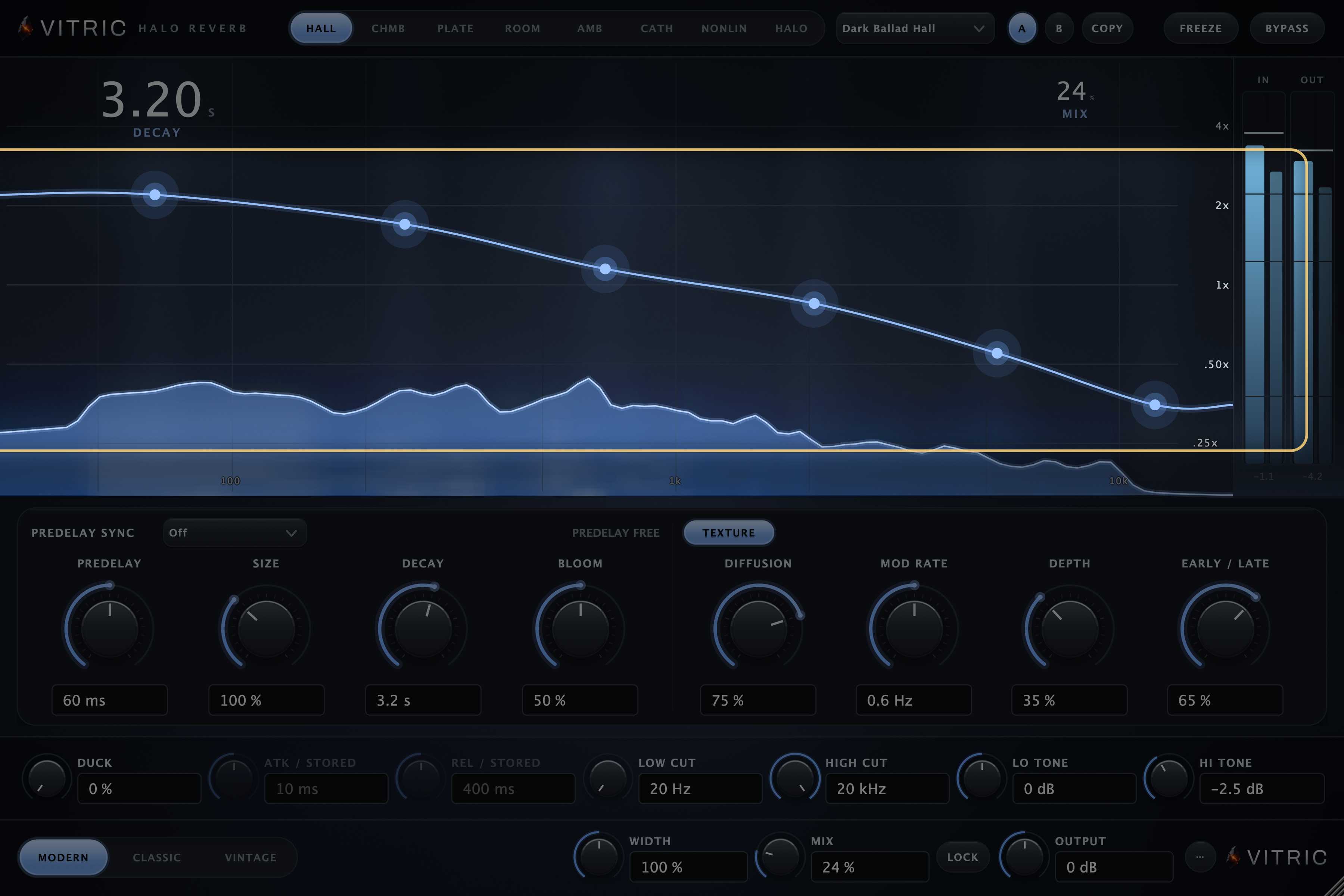Click the COPY button
Viewport: 1344px width, 896px height.
pyautogui.click(x=1107, y=28)
